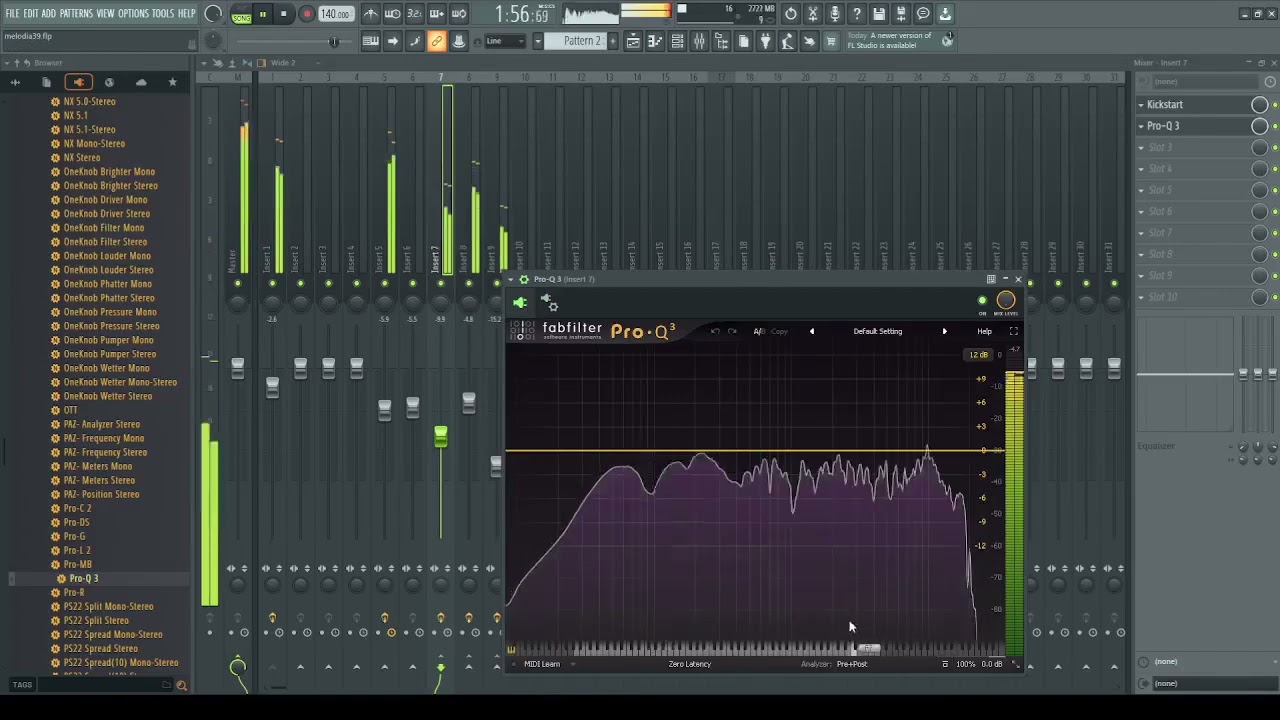Select empty Slot 3 in mixer
This screenshot has width=1280, height=720.
(1193, 147)
